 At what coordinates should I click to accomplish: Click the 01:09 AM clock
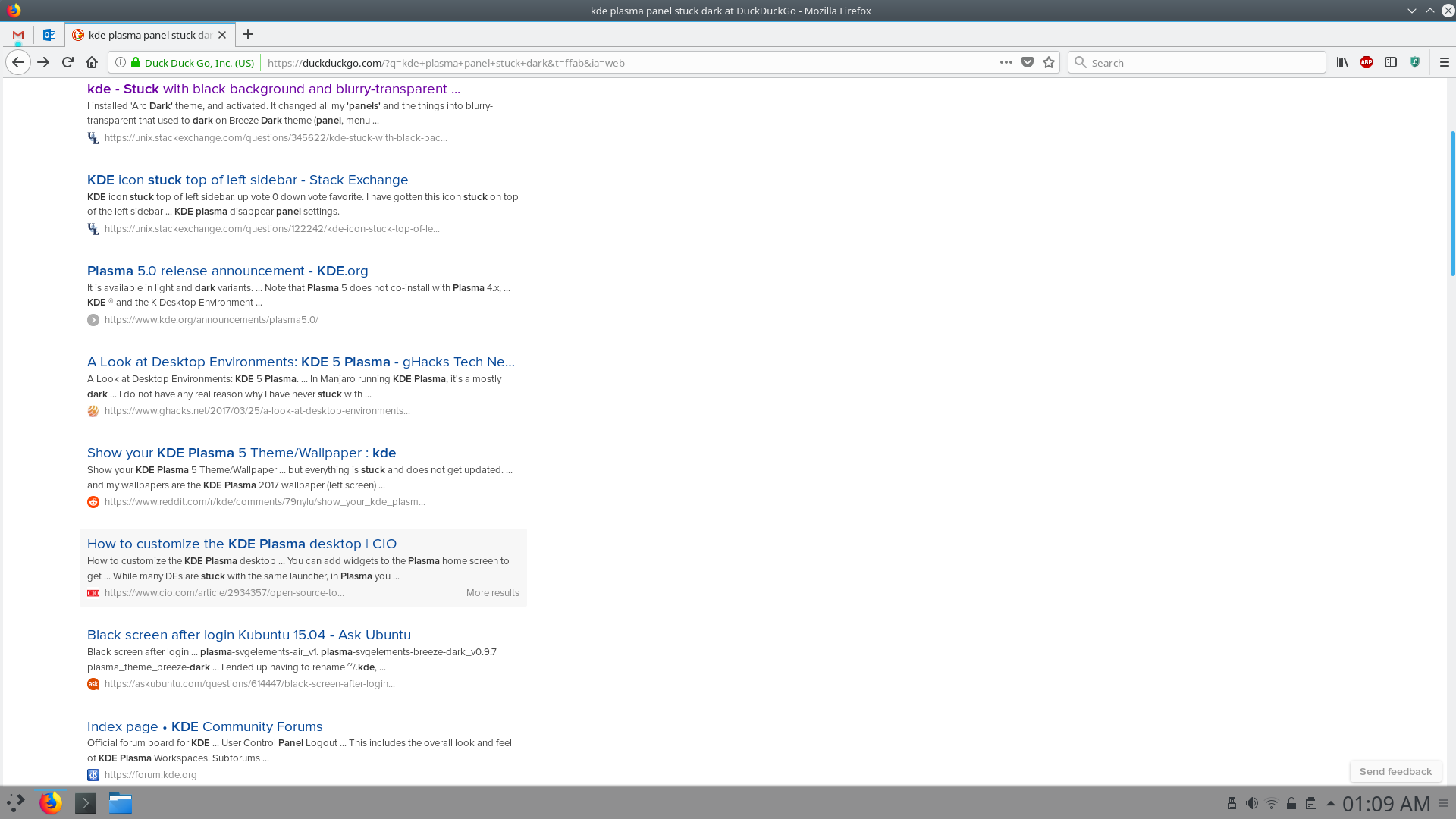click(1386, 803)
